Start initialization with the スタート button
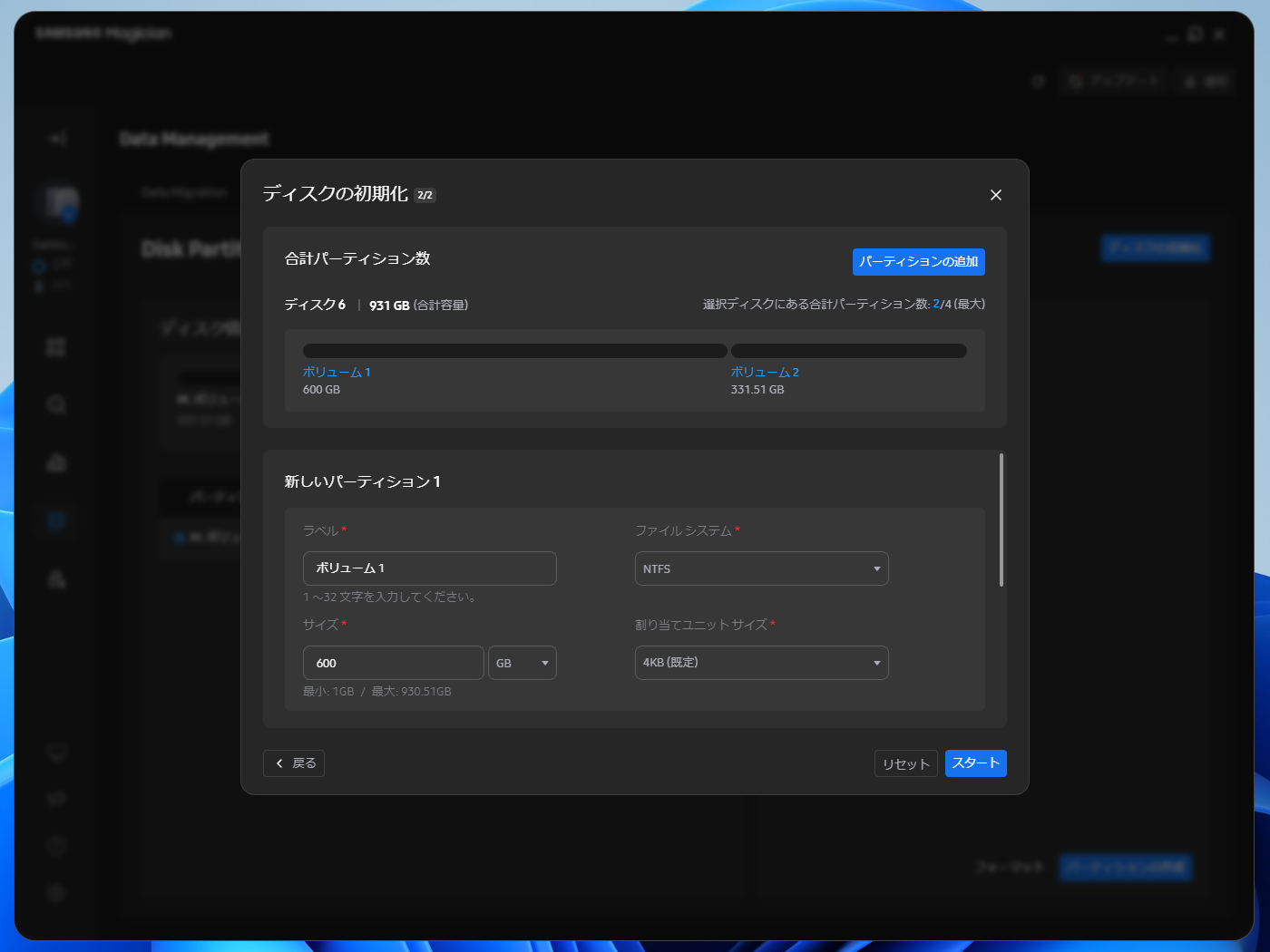The image size is (1270, 952). 976,763
